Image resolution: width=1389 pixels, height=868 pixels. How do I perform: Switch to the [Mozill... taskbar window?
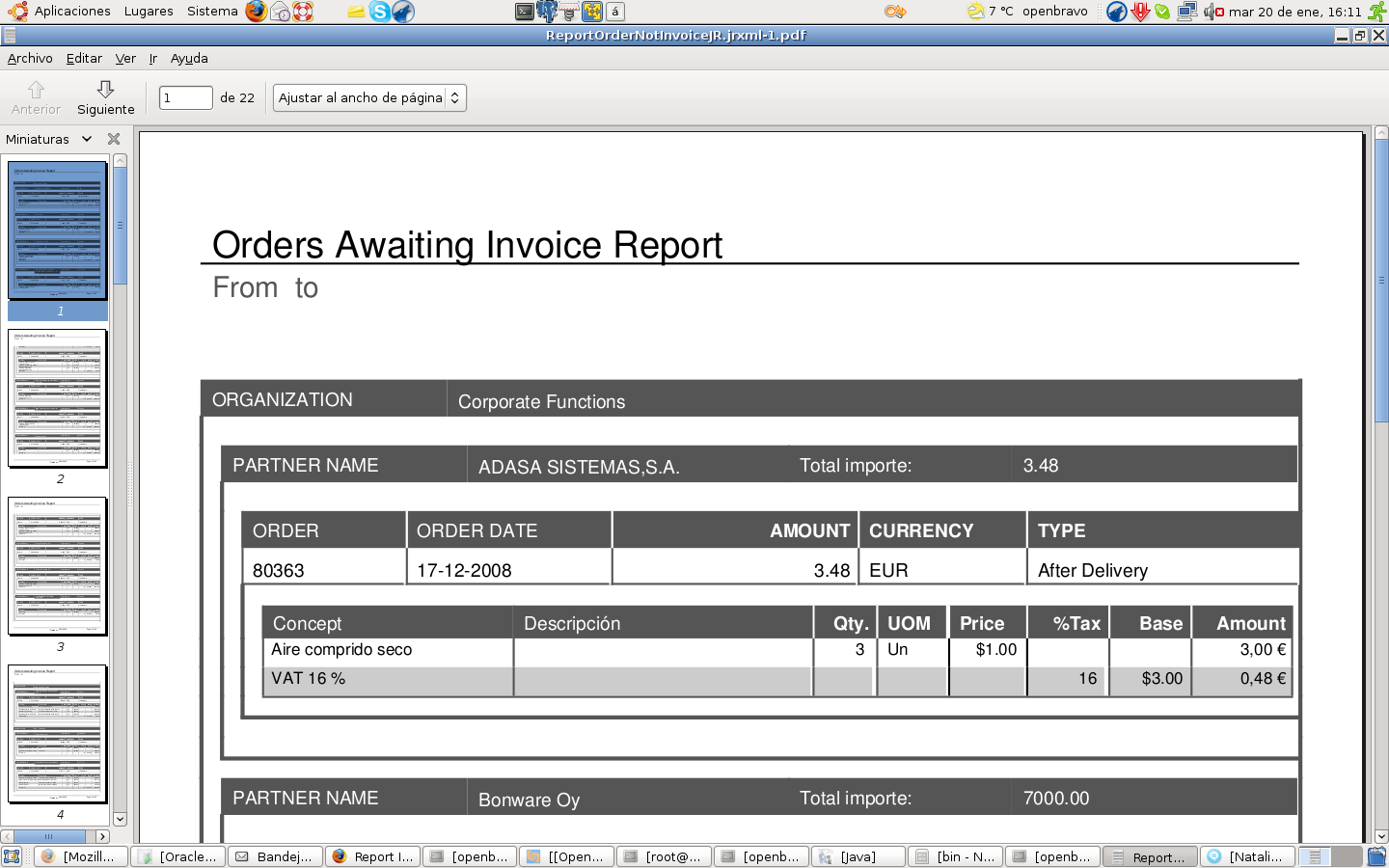tap(81, 856)
